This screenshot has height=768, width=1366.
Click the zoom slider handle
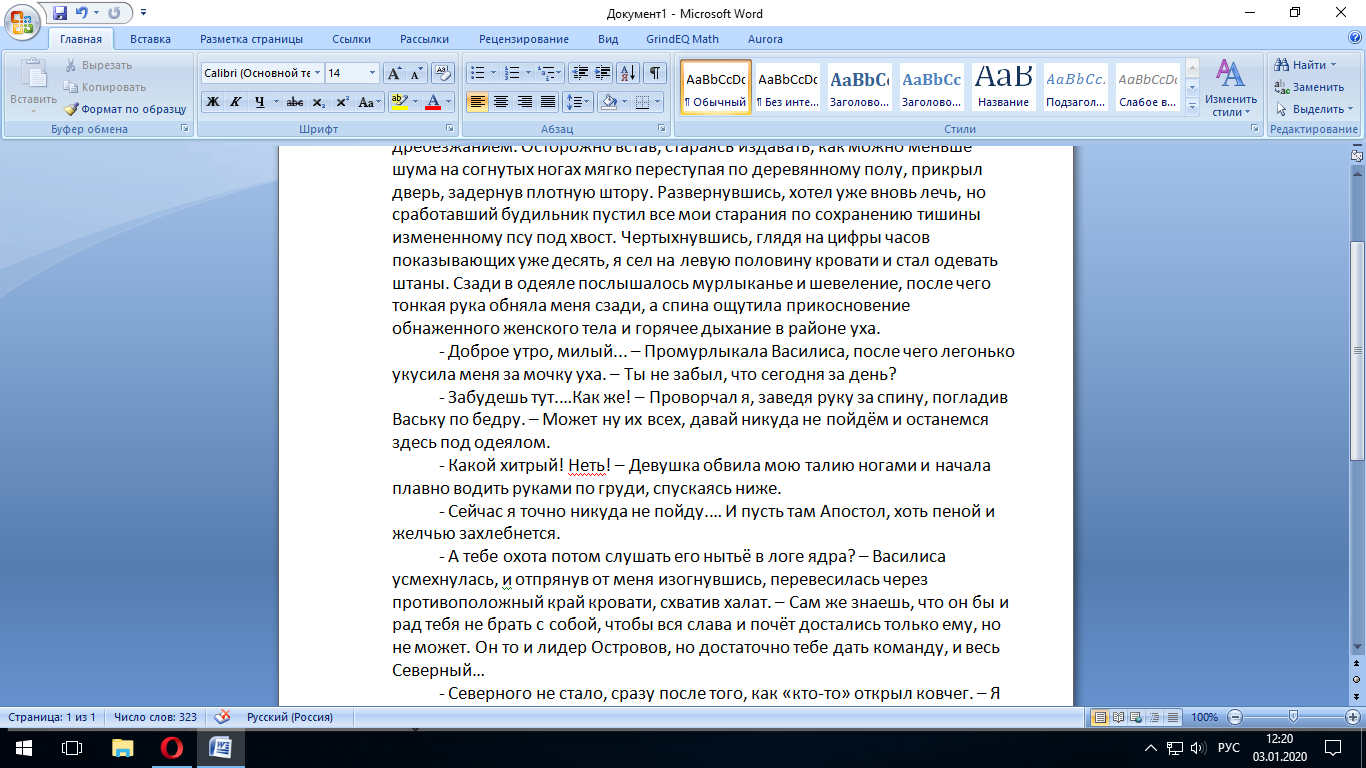pos(1293,717)
